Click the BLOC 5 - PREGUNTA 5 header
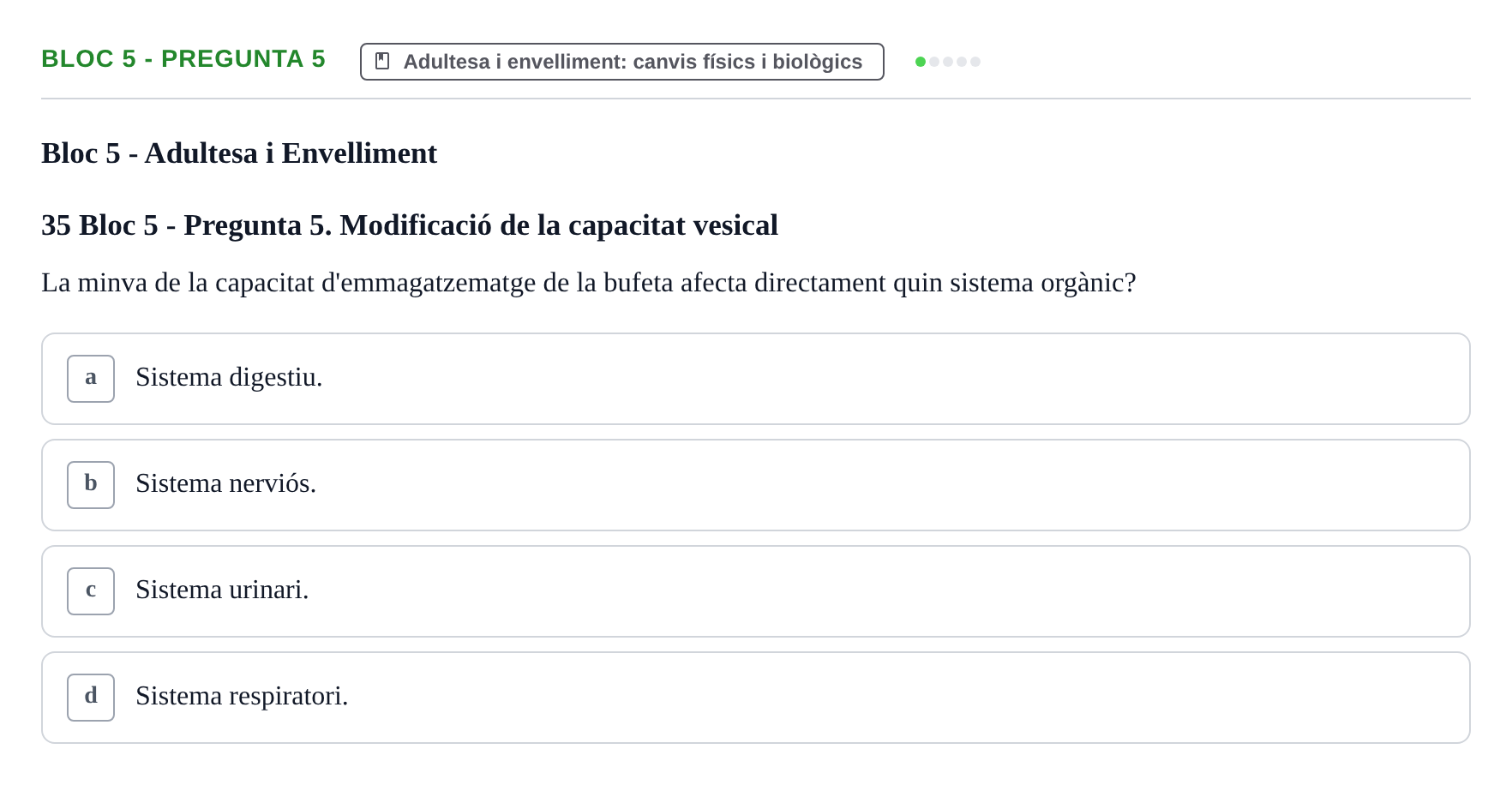The image size is (1512, 785). pos(183,59)
